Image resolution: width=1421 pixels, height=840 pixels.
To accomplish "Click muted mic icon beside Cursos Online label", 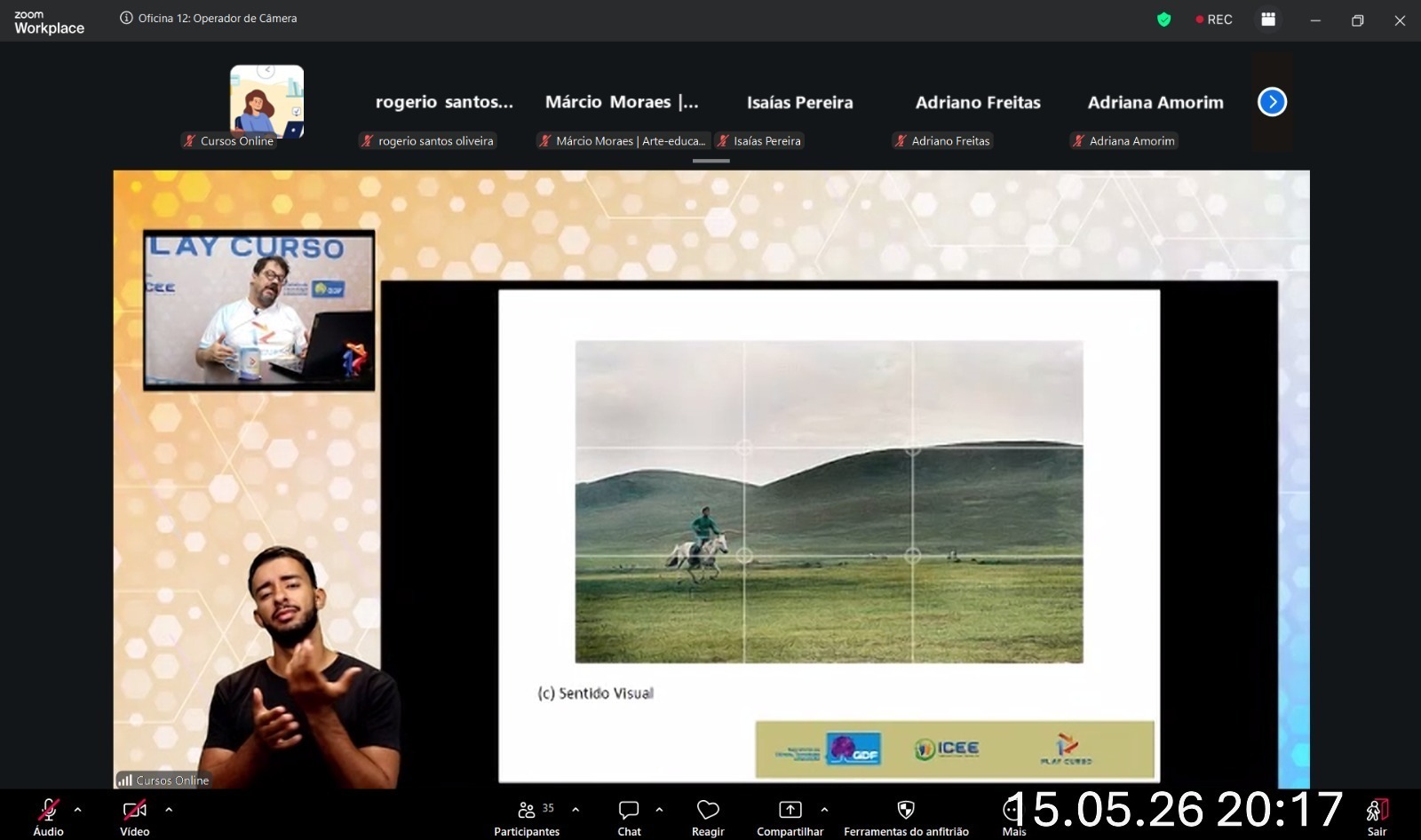I will 190,140.
